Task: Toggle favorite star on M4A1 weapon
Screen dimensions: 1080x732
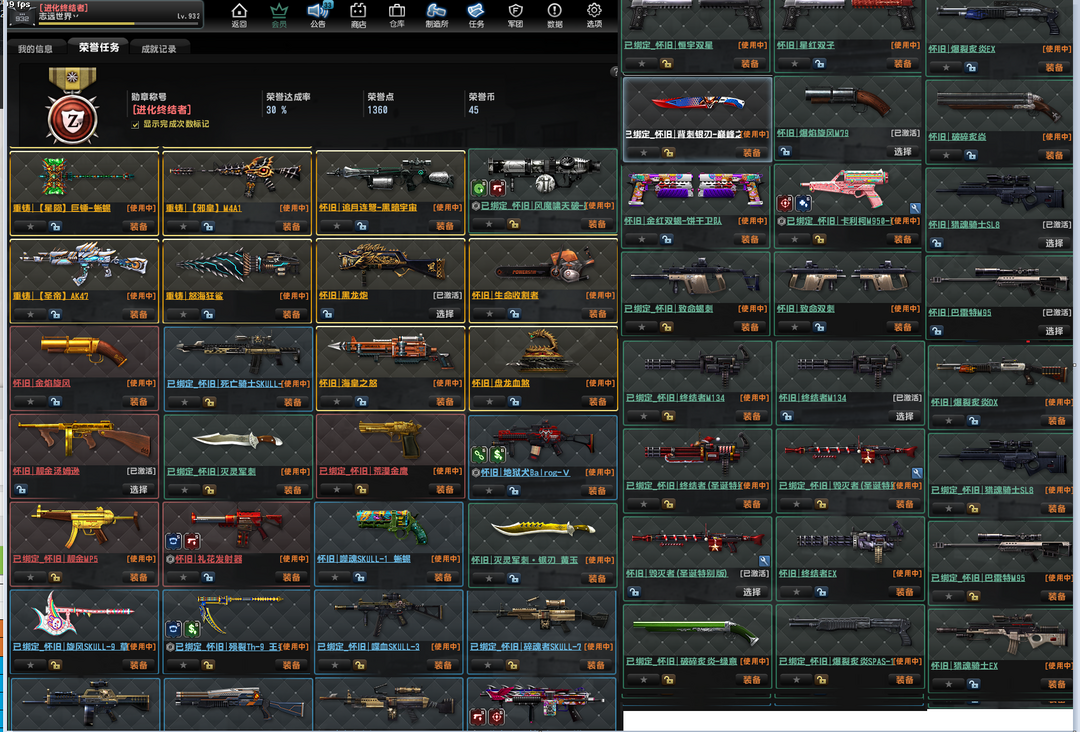Action: (182, 226)
